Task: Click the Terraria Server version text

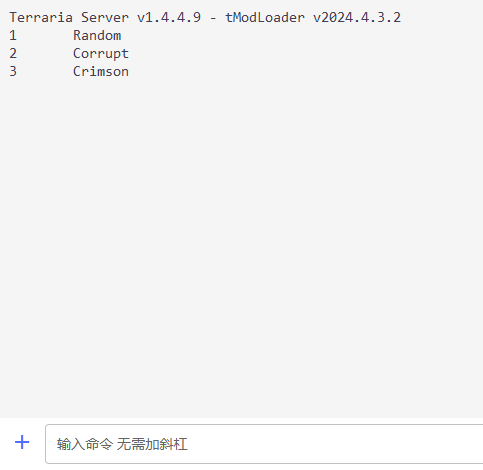Action: (105, 17)
